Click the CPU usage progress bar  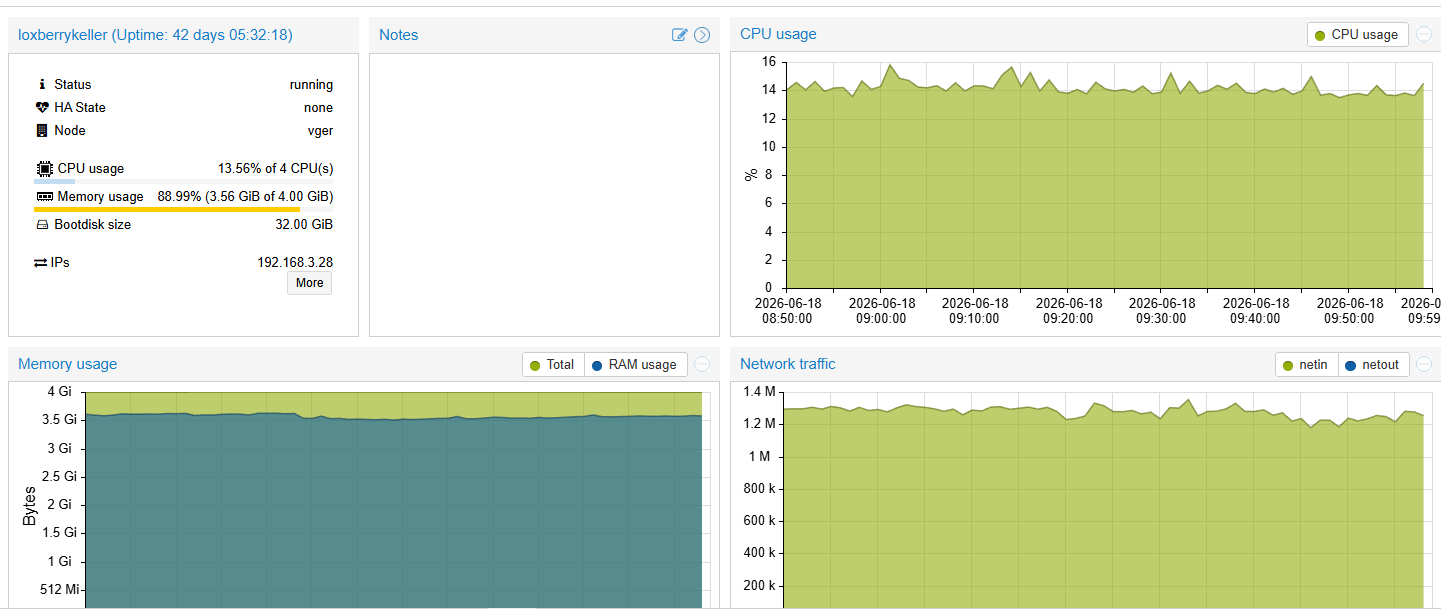[184, 182]
